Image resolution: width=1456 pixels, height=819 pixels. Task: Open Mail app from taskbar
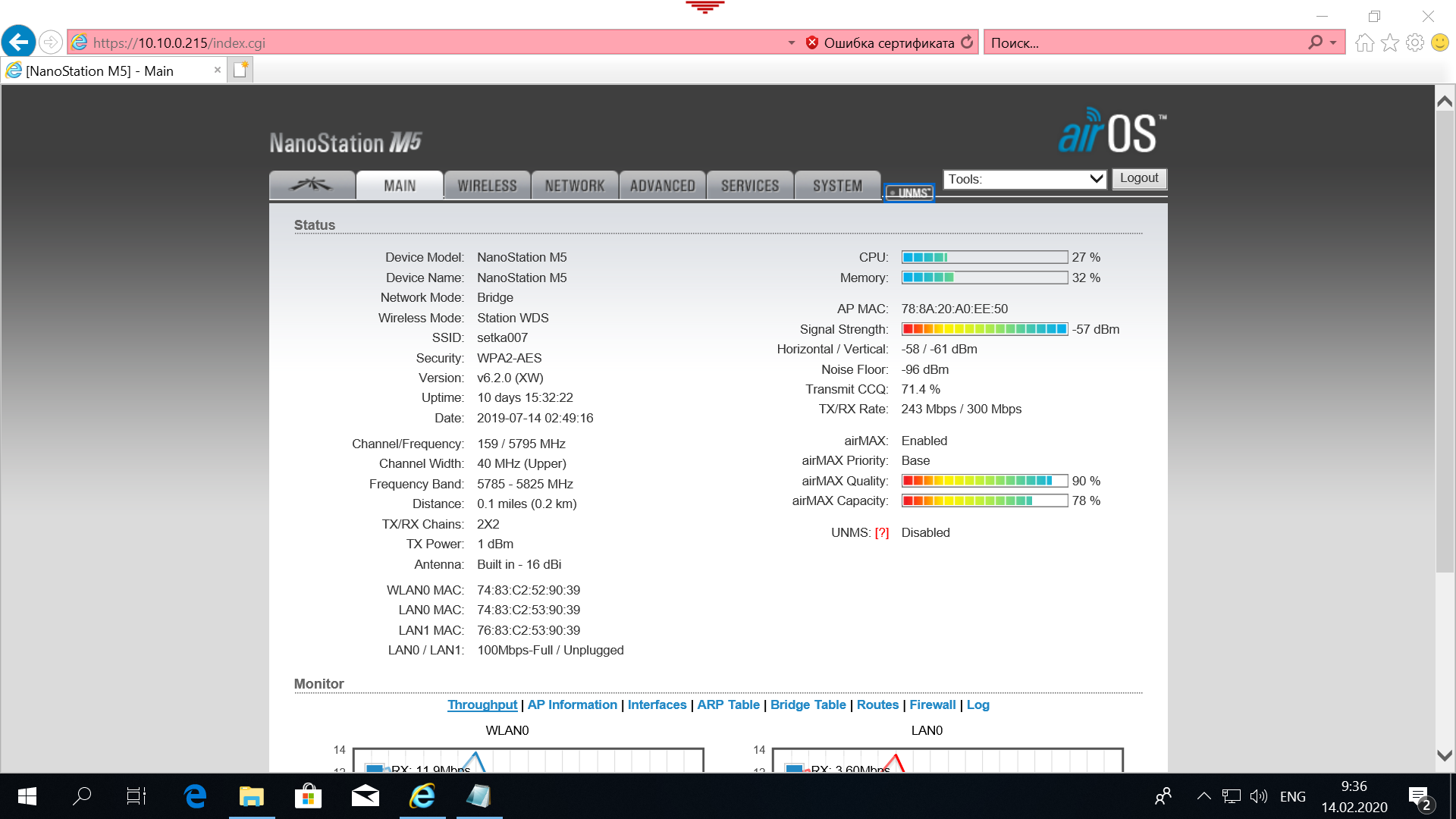[x=366, y=796]
